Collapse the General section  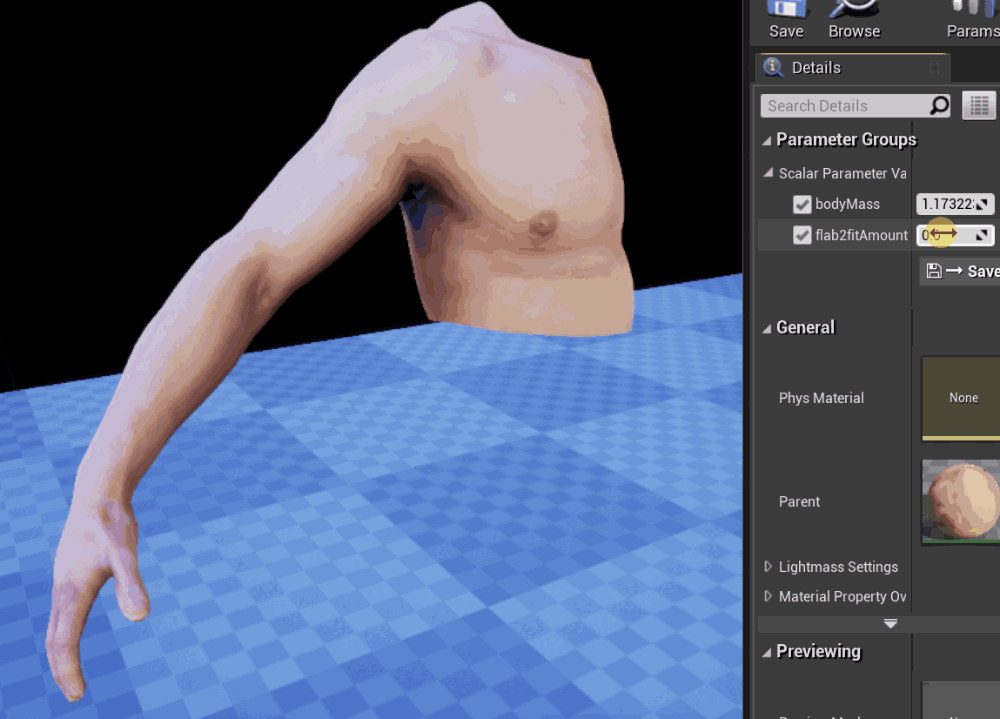pyautogui.click(x=767, y=329)
